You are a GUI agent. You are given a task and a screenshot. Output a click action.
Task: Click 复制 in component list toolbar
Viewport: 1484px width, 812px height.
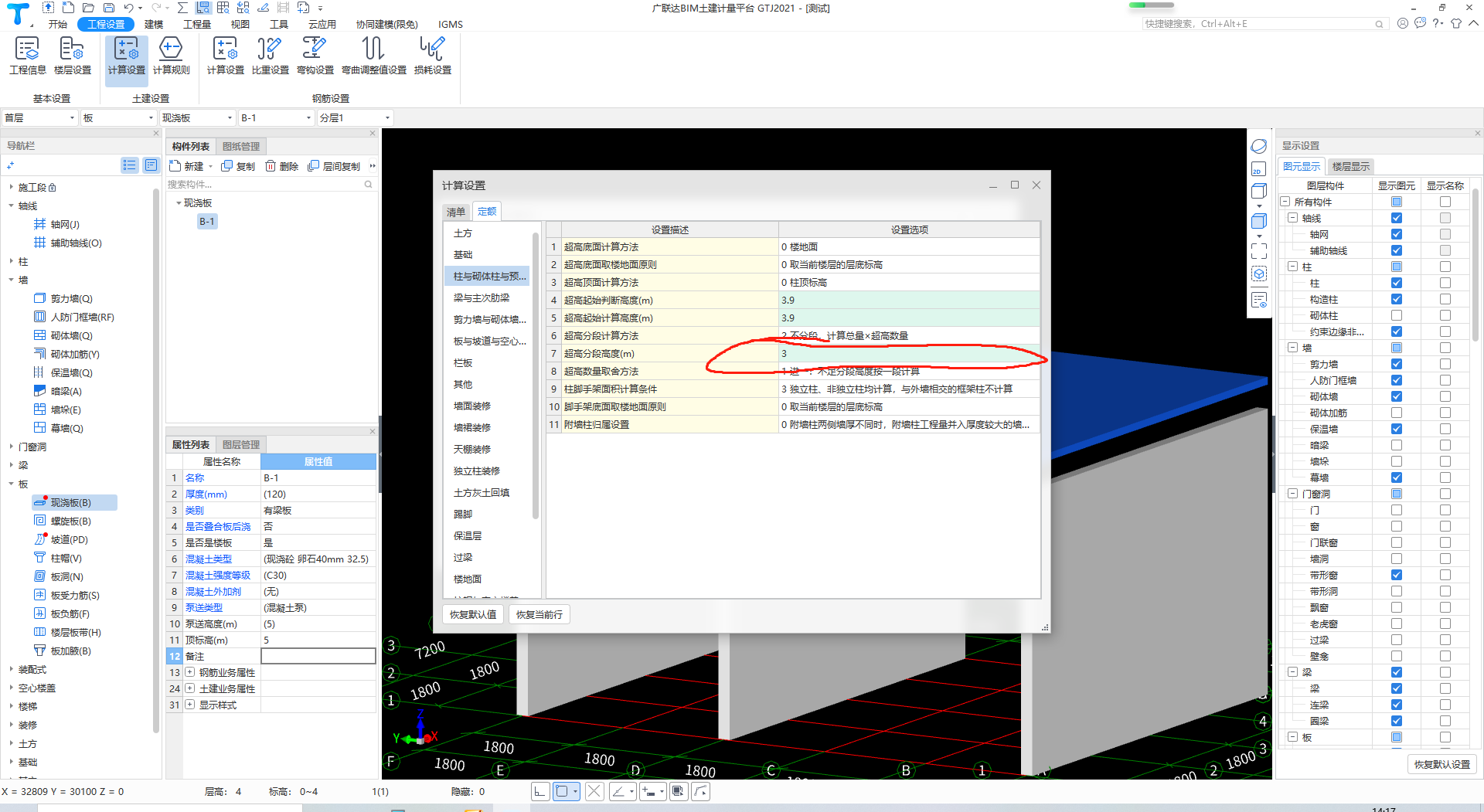coord(238,166)
